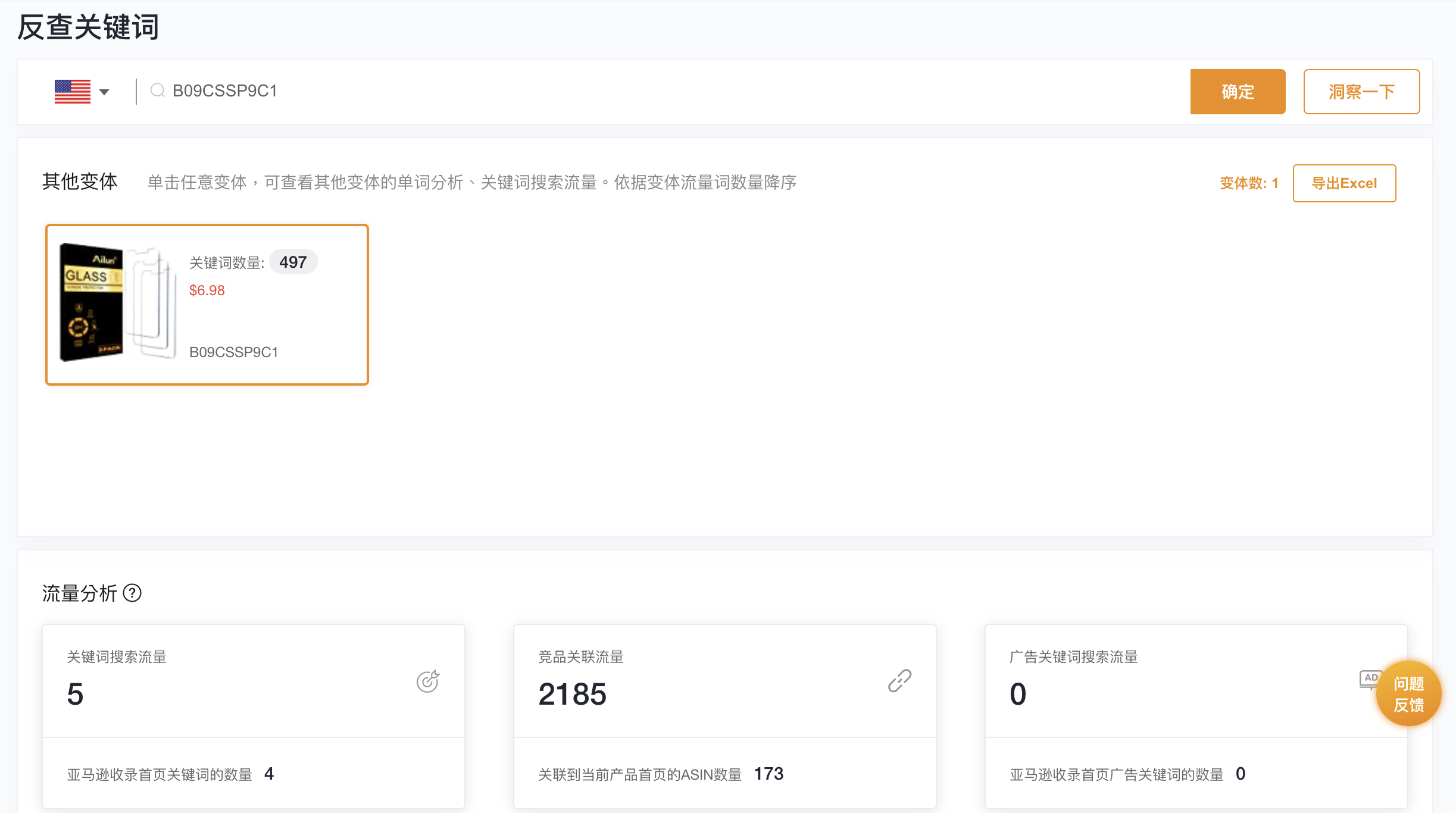Open the 竞品关联流量 card value 2185
The width and height of the screenshot is (1456, 813).
[571, 694]
